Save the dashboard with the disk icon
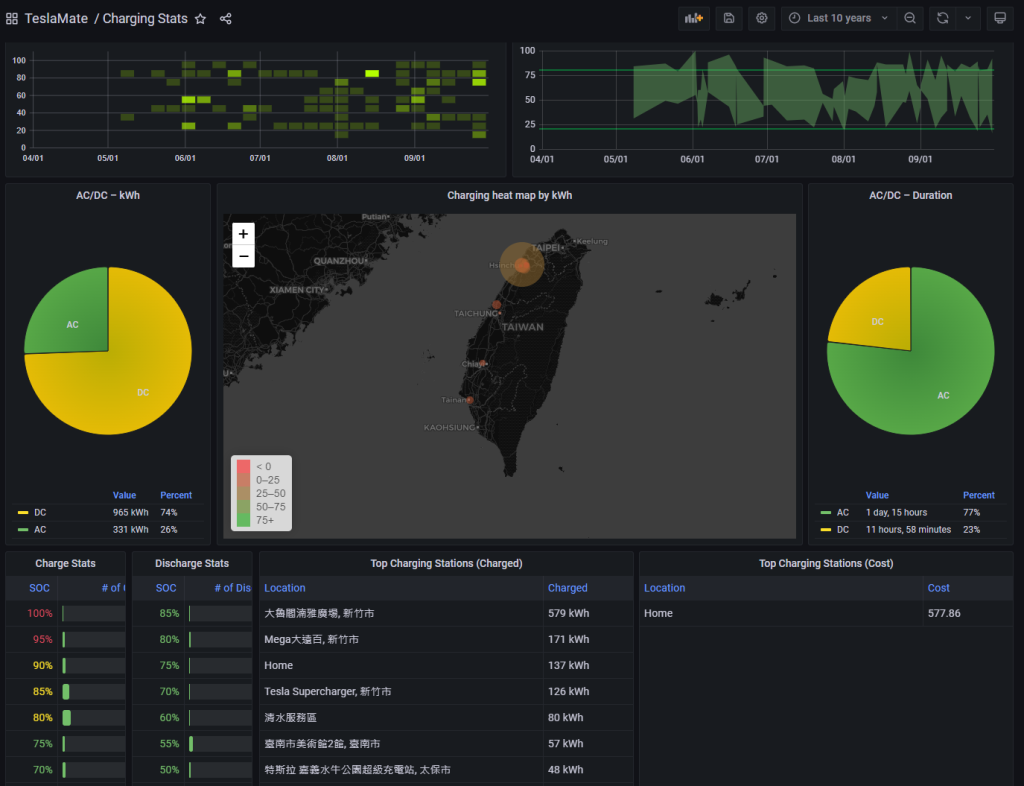 pos(729,18)
